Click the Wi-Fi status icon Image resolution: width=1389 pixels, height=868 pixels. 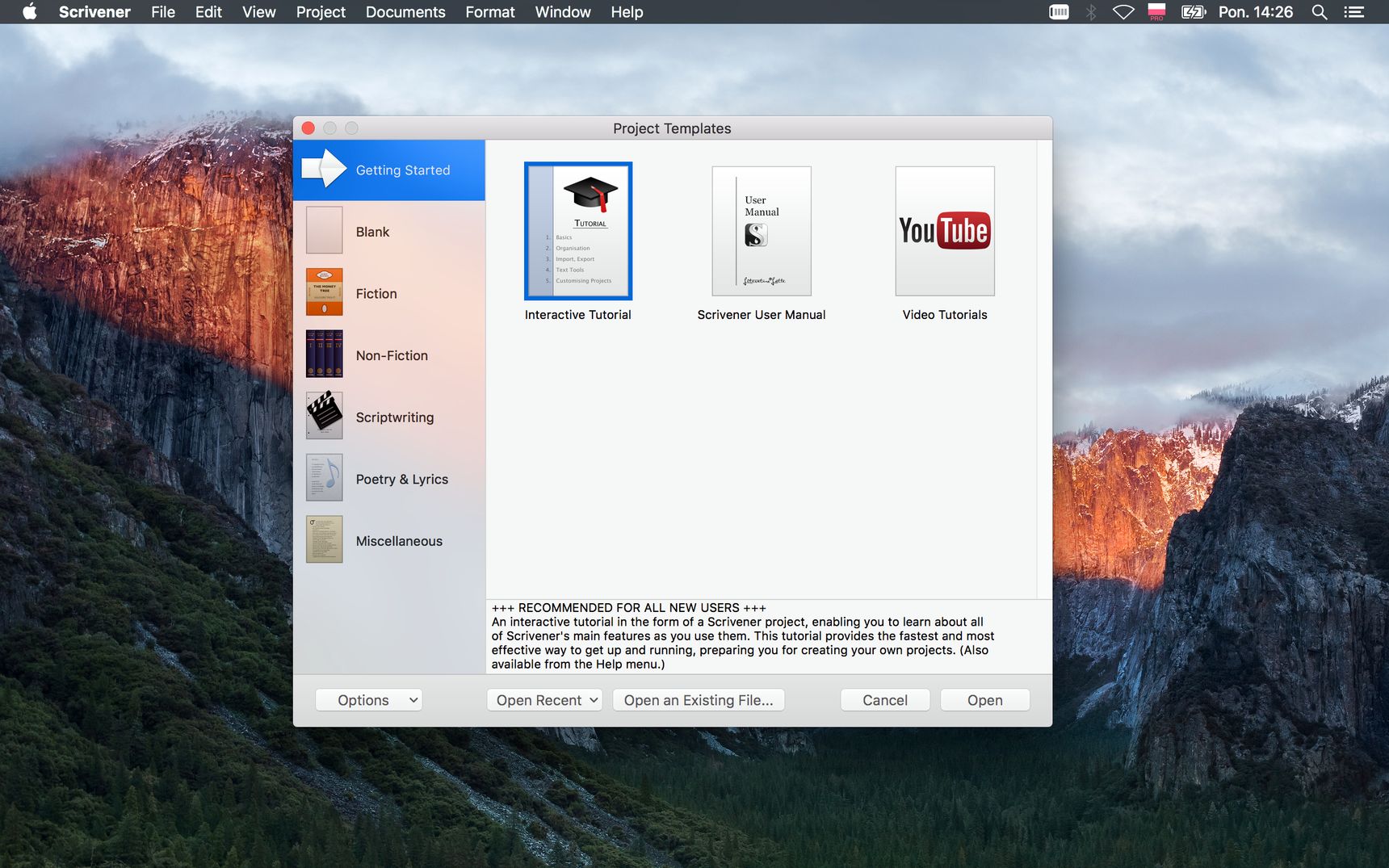[1123, 11]
